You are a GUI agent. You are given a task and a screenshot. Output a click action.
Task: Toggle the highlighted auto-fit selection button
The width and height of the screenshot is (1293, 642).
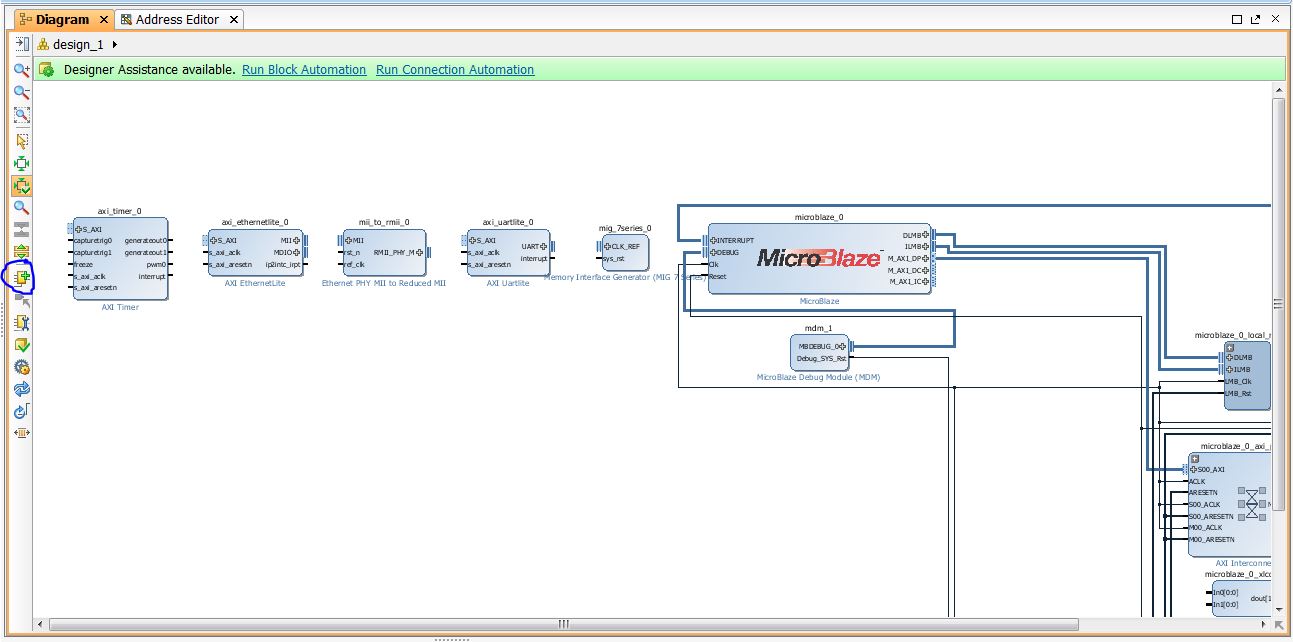click(x=21, y=186)
